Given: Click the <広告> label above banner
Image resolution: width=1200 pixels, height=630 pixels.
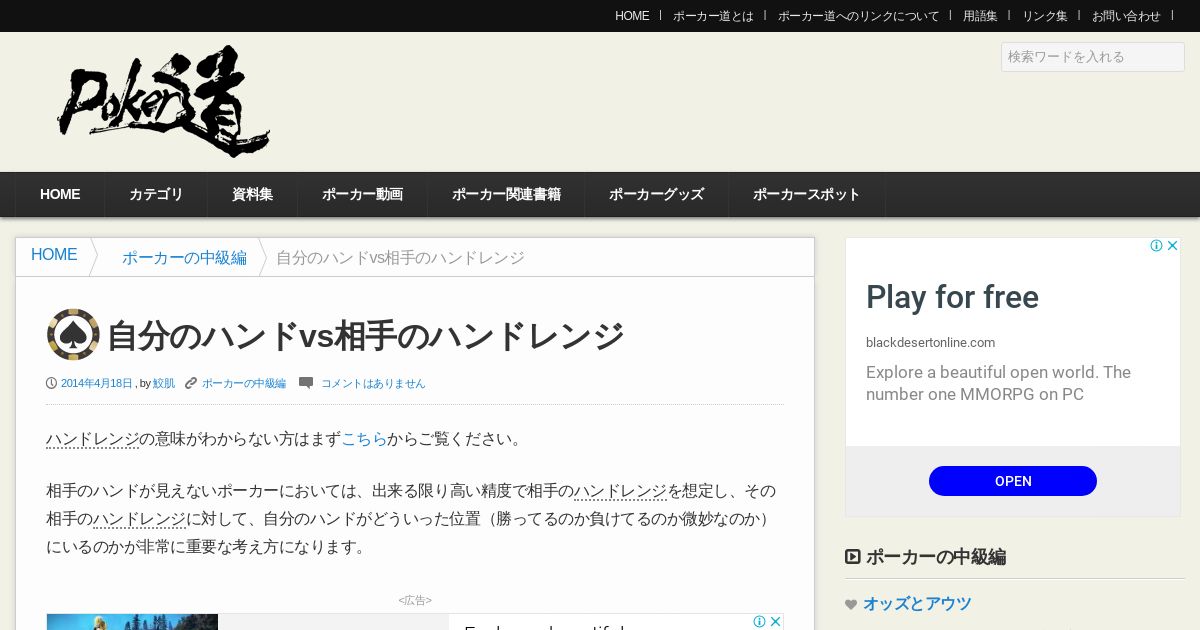Looking at the screenshot, I should [x=415, y=600].
